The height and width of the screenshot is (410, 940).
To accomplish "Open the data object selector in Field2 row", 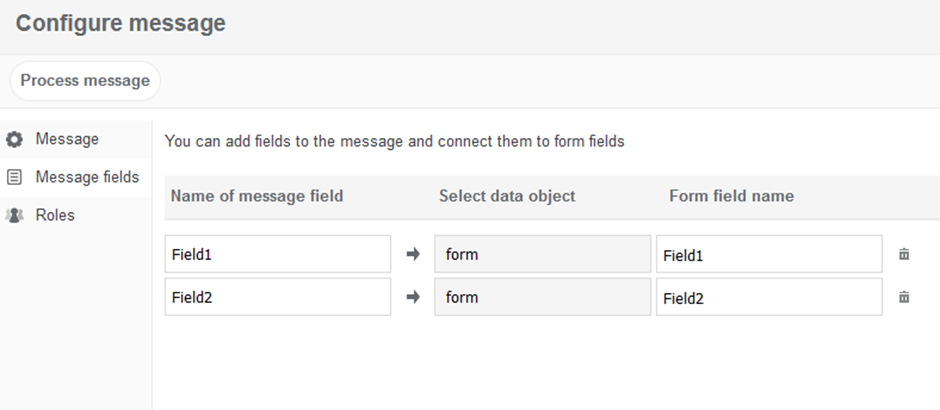I will (x=542, y=297).
